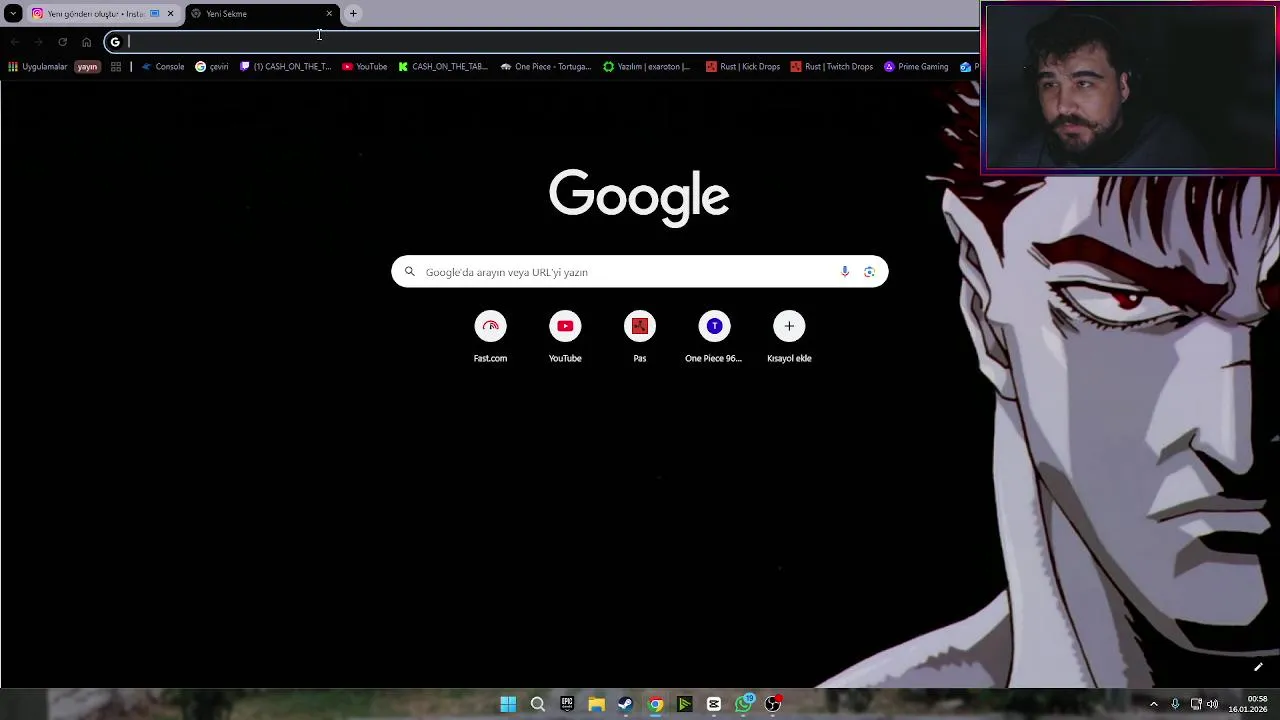Switch to Chrome in taskbar
1280x720 pixels.
(x=655, y=704)
